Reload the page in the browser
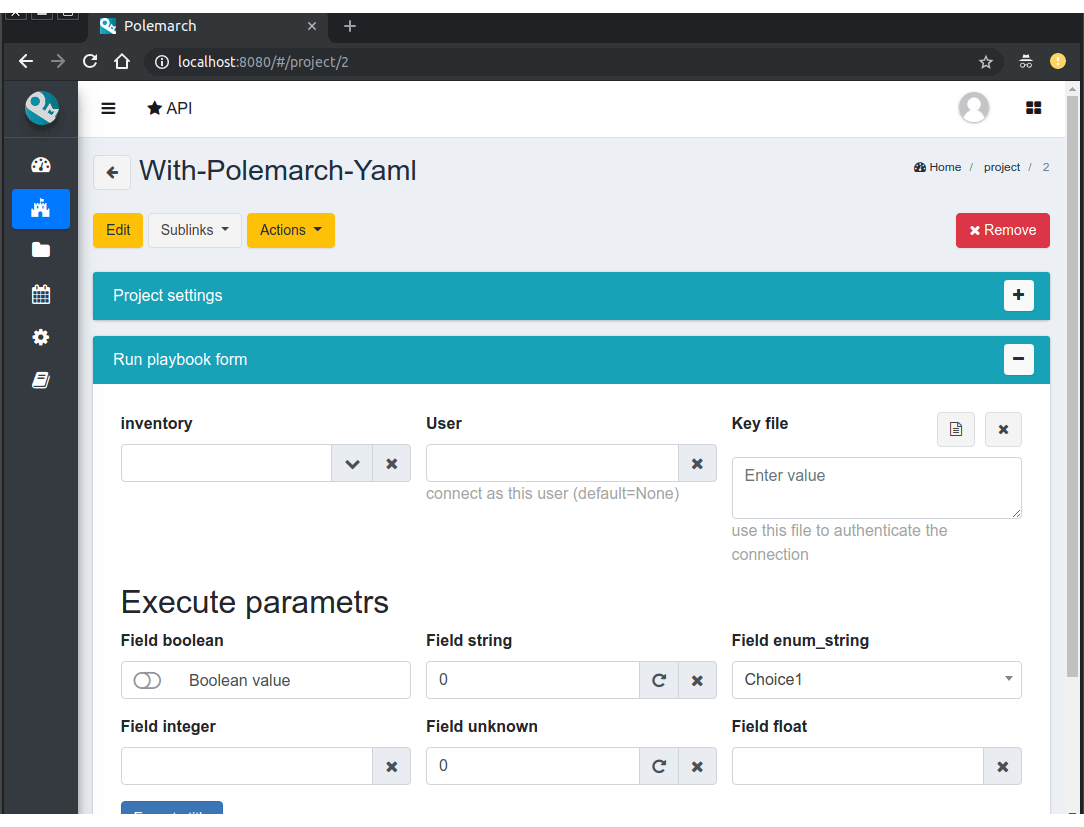1084x827 pixels. coord(90,62)
